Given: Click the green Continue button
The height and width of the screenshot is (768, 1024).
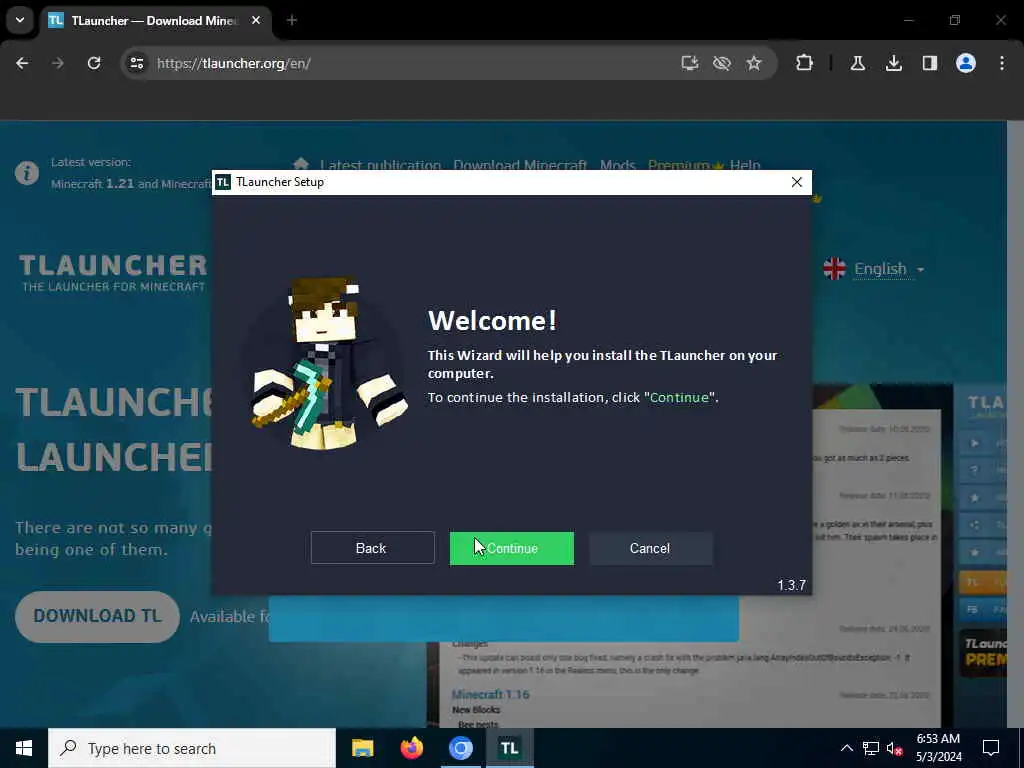Looking at the screenshot, I should click(511, 548).
